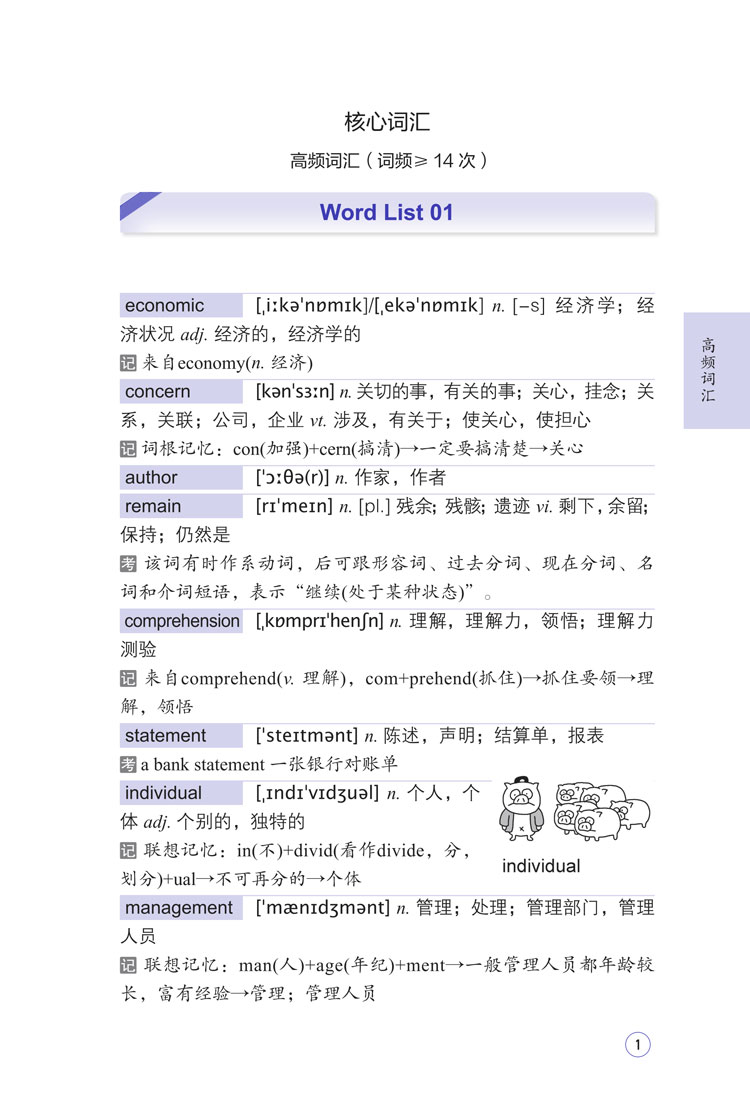Click the 考 icon before '该词有时作系动词'
This screenshot has width=750, height=1099.
point(128,564)
